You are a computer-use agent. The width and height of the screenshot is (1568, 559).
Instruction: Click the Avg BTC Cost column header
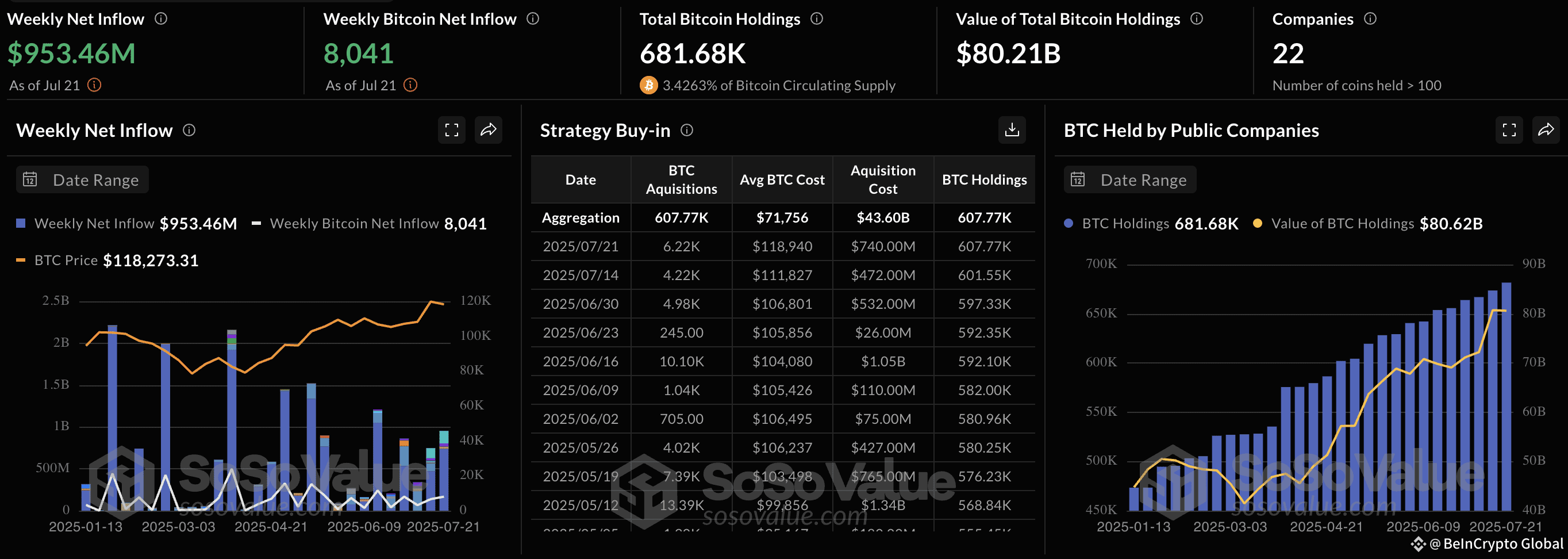pos(782,179)
